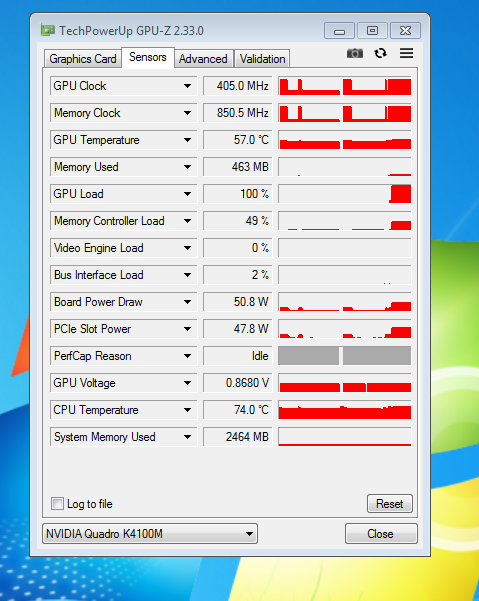Minimize the GPU-Z window
479x601 pixels.
click(339, 31)
